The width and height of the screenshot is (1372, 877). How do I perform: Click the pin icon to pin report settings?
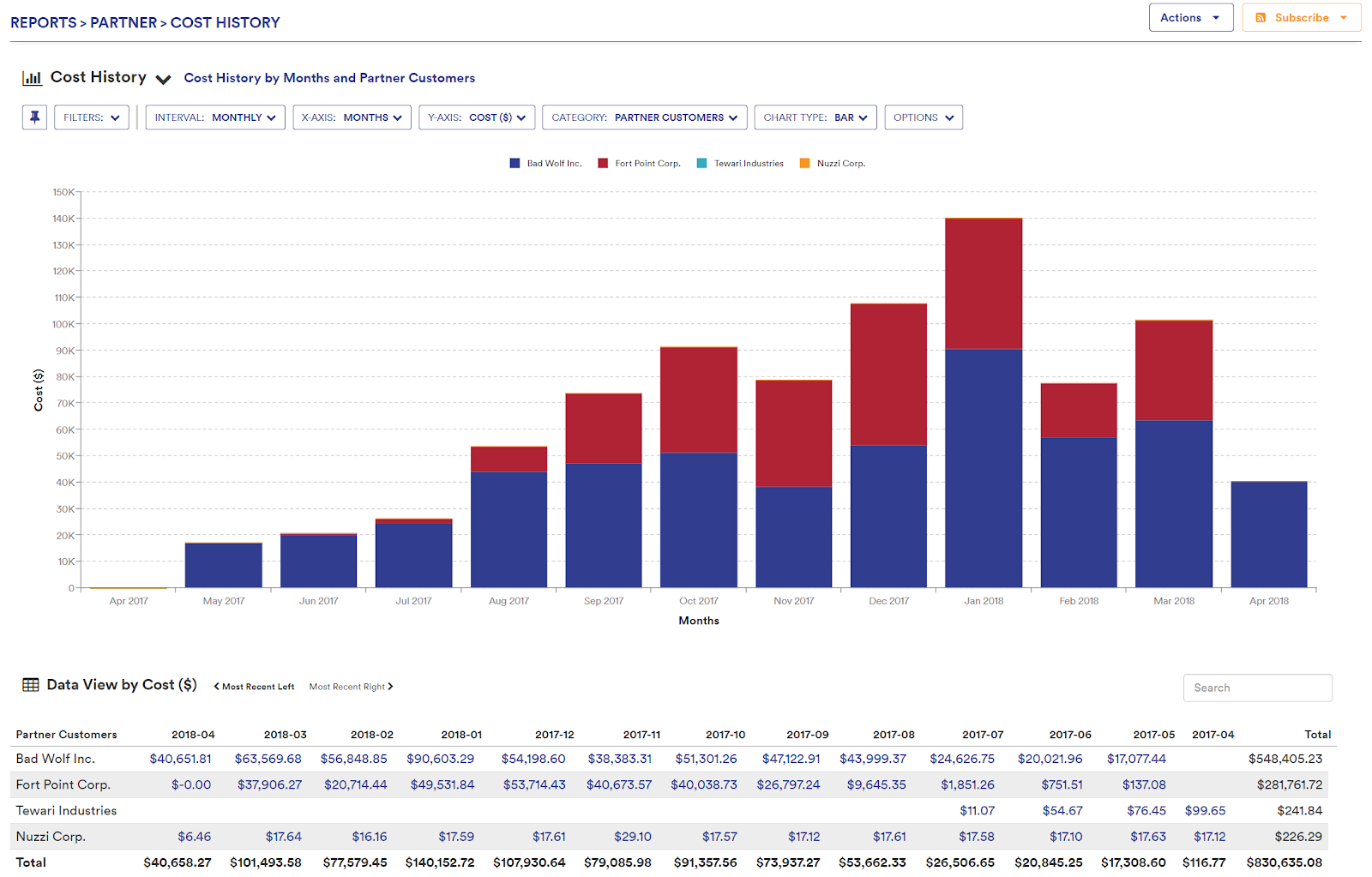coord(33,117)
